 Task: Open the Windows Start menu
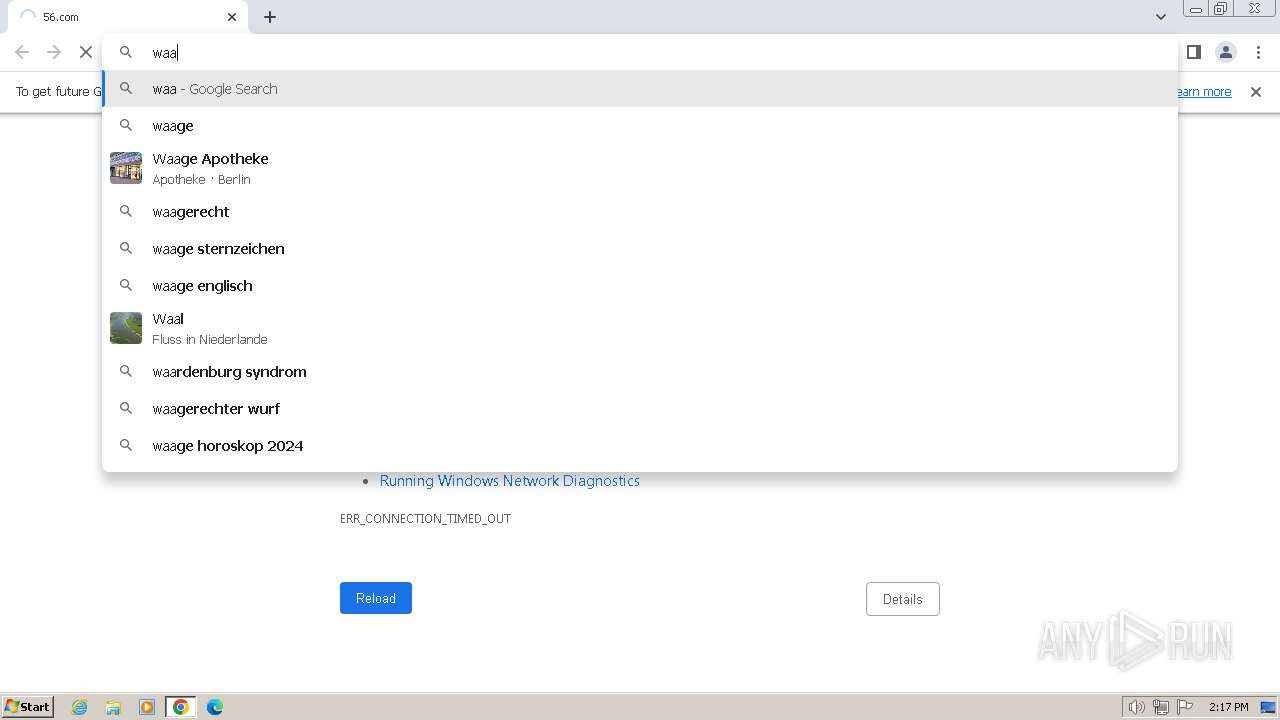[28, 707]
